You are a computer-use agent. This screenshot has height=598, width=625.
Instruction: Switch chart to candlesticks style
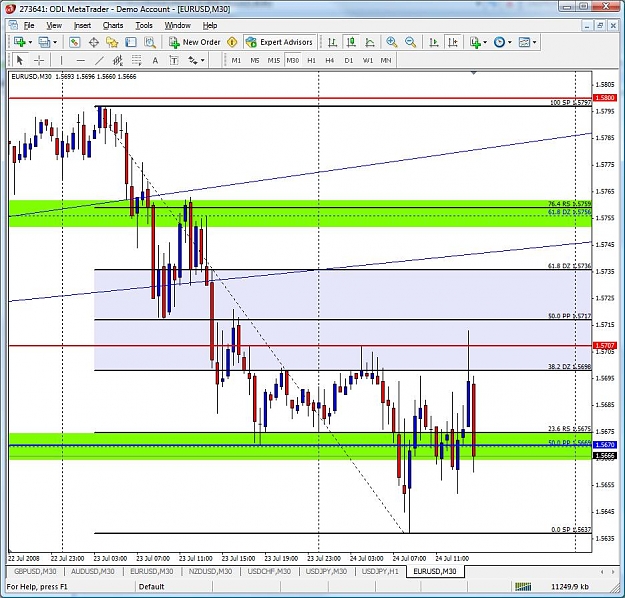tap(351, 42)
